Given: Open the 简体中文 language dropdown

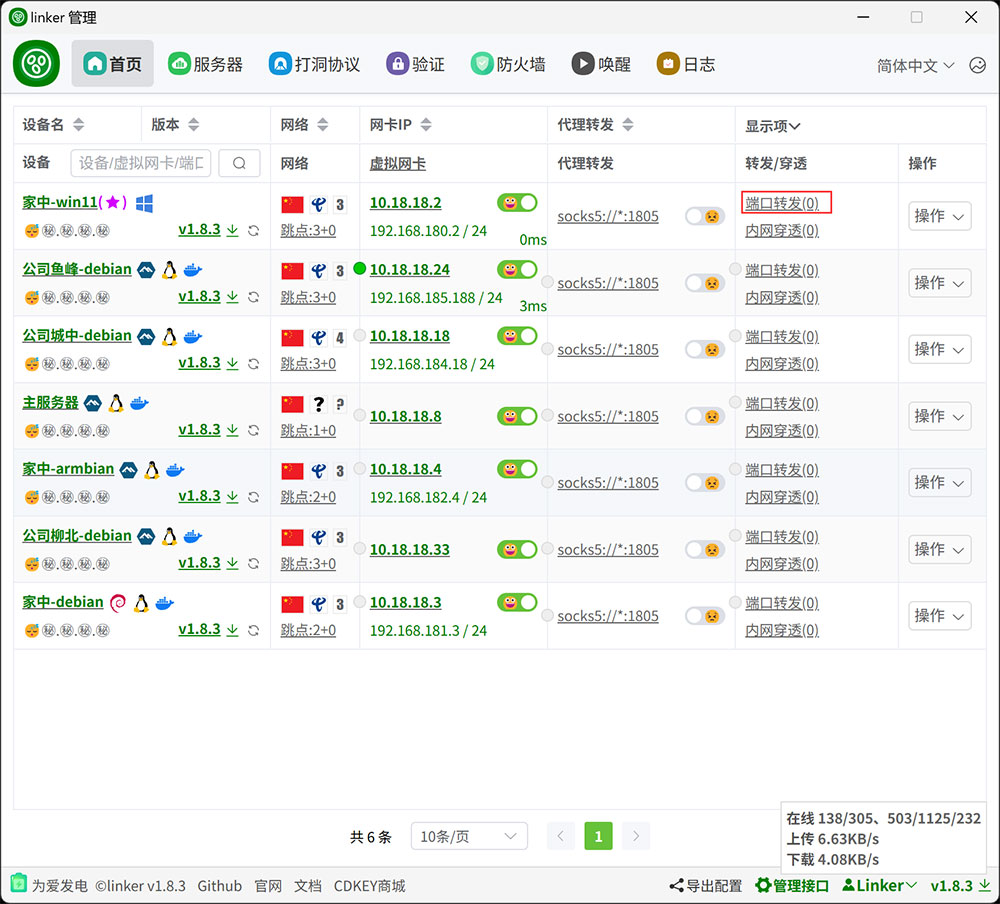Looking at the screenshot, I should [915, 65].
